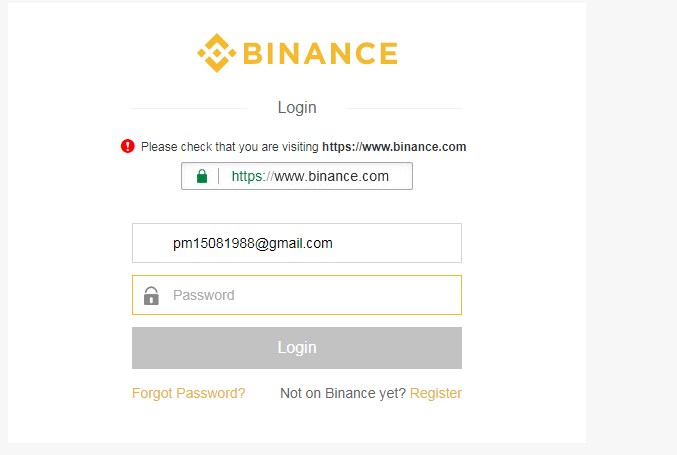Click the gray lock icon in Password field
This screenshot has height=455, width=677.
coord(151,296)
